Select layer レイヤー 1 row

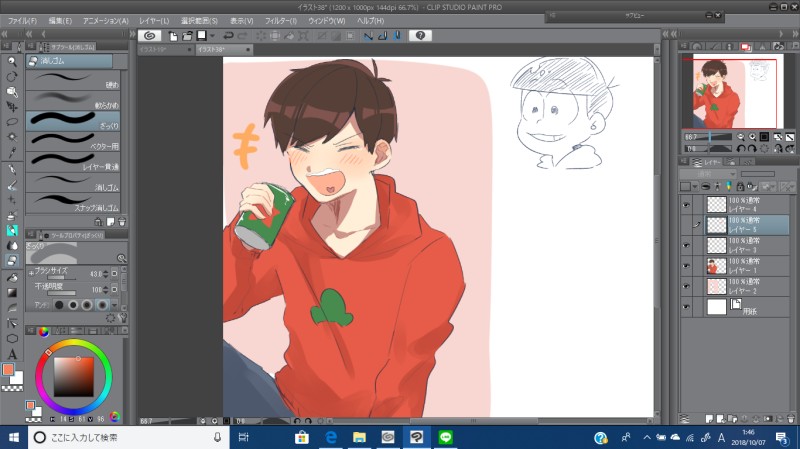tap(747, 266)
